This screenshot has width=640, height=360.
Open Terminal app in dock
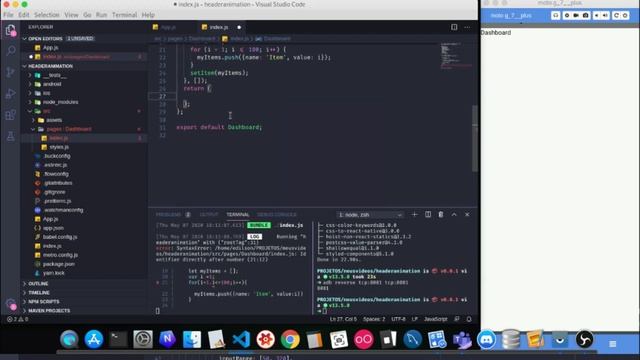[118, 339]
